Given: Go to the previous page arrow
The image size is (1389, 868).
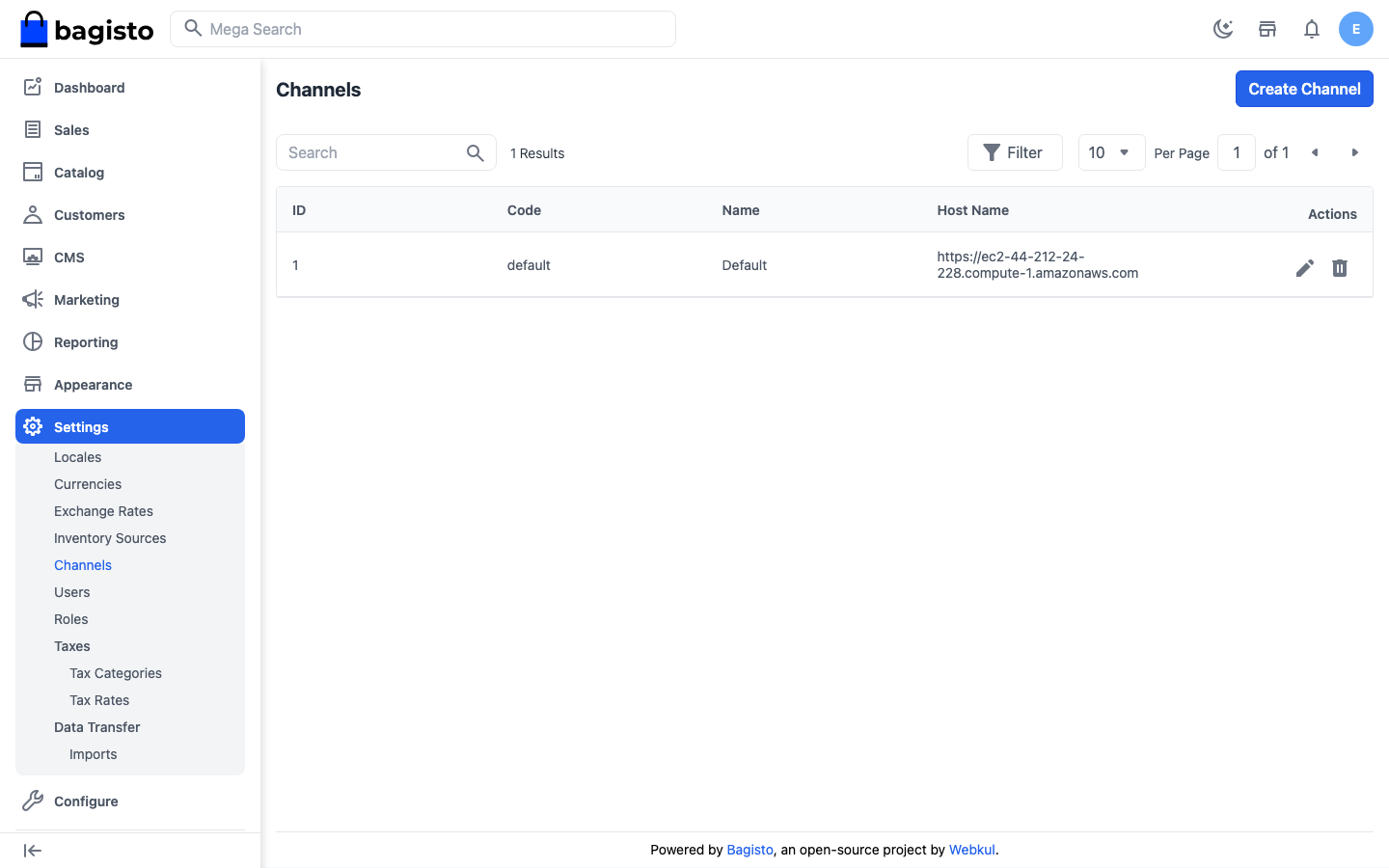Looking at the screenshot, I should pyautogui.click(x=1315, y=152).
